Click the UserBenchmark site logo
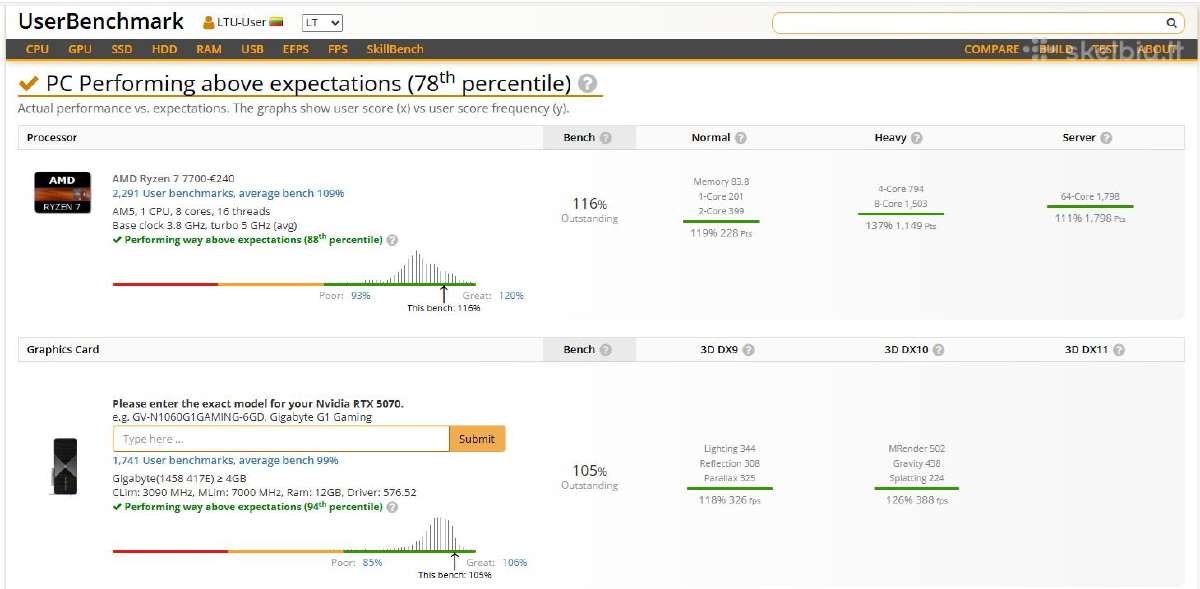Image resolution: width=1200 pixels, height=589 pixels. coord(101,21)
